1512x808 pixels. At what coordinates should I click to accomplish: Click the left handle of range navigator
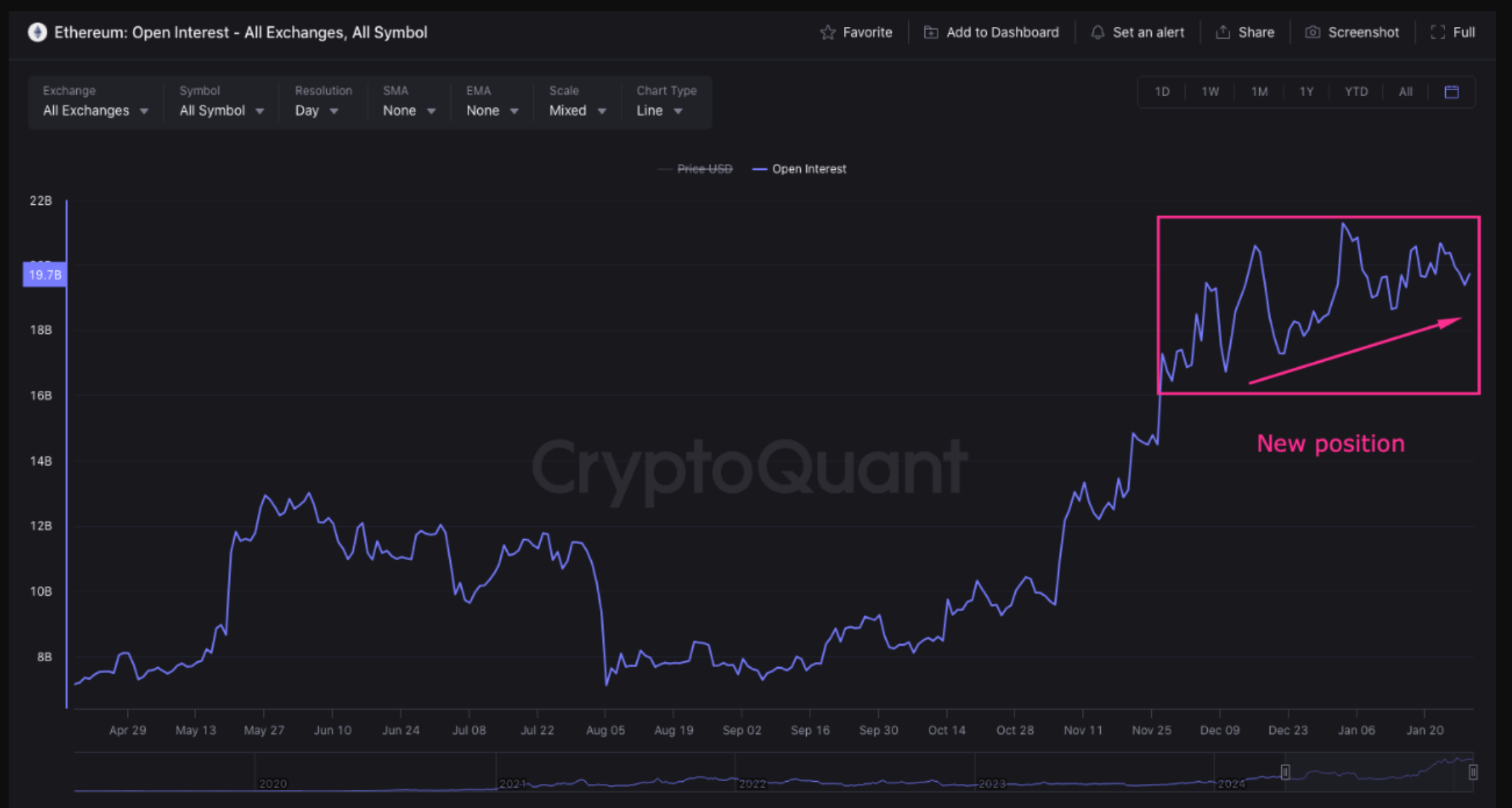point(1285,772)
